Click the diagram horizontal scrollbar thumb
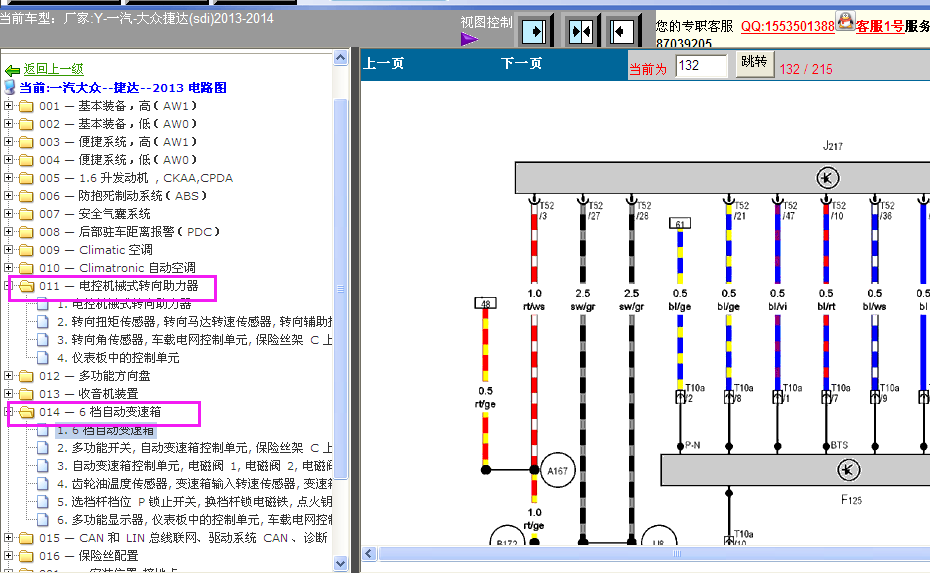The height and width of the screenshot is (573, 930). click(654, 553)
